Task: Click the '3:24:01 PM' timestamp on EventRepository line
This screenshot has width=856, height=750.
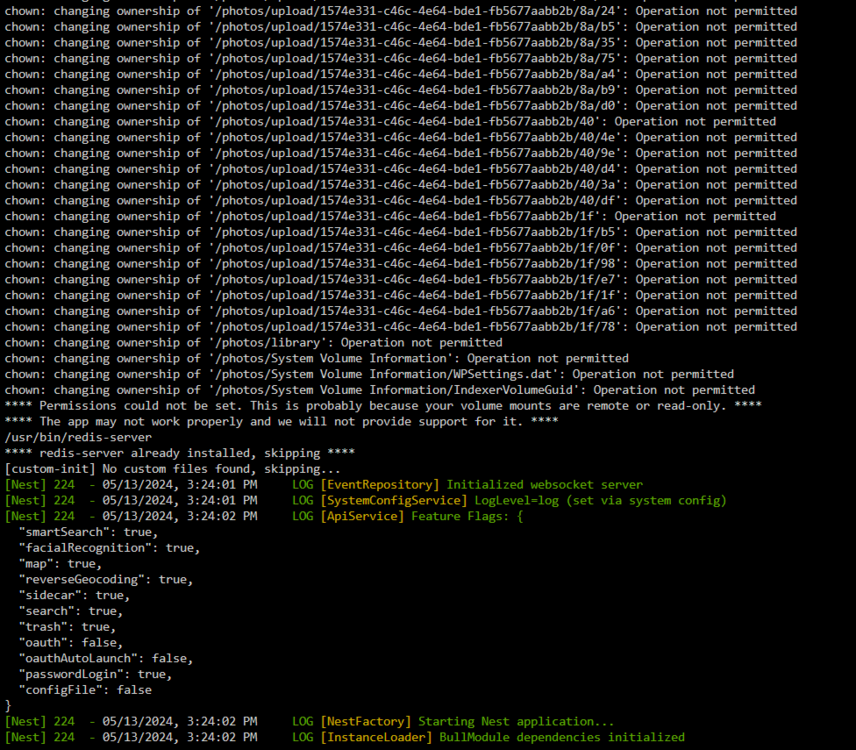Action: coord(222,485)
